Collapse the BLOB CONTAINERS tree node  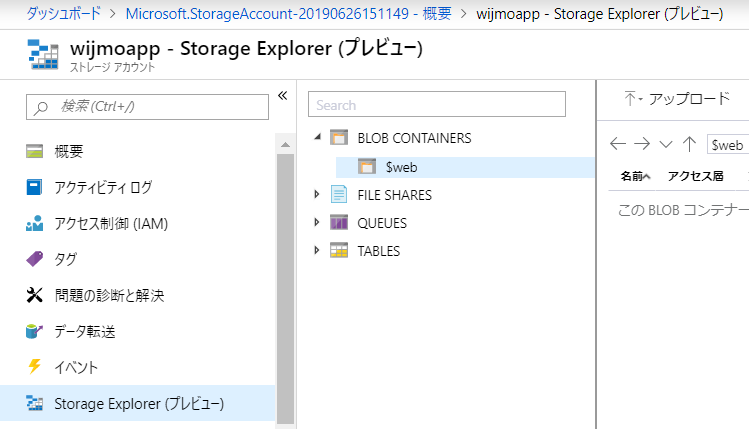click(317, 138)
